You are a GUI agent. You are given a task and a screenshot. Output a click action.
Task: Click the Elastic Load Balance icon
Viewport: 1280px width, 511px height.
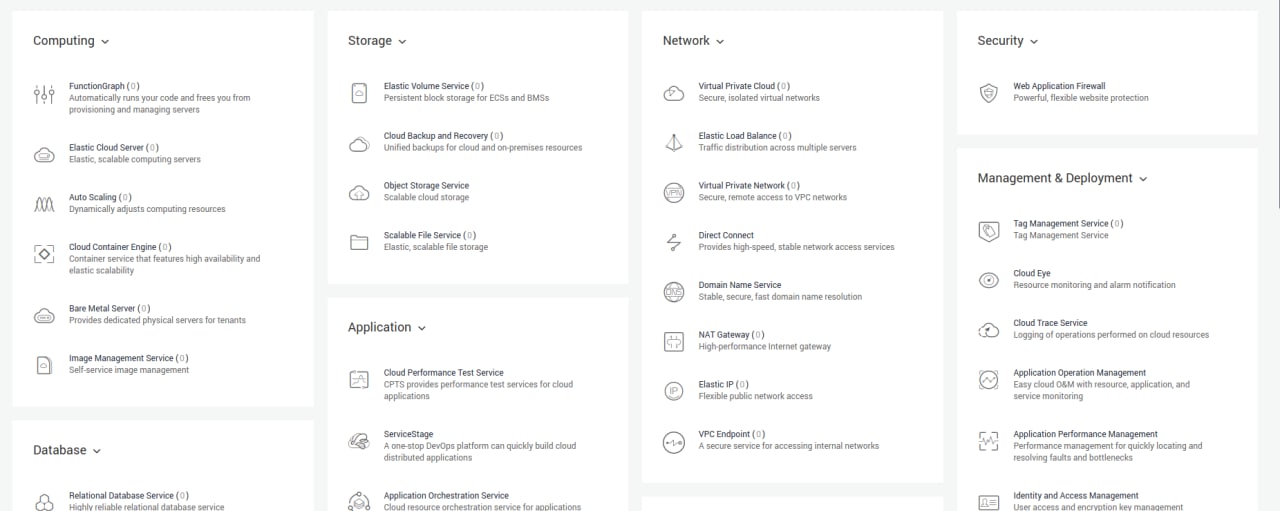(x=674, y=143)
